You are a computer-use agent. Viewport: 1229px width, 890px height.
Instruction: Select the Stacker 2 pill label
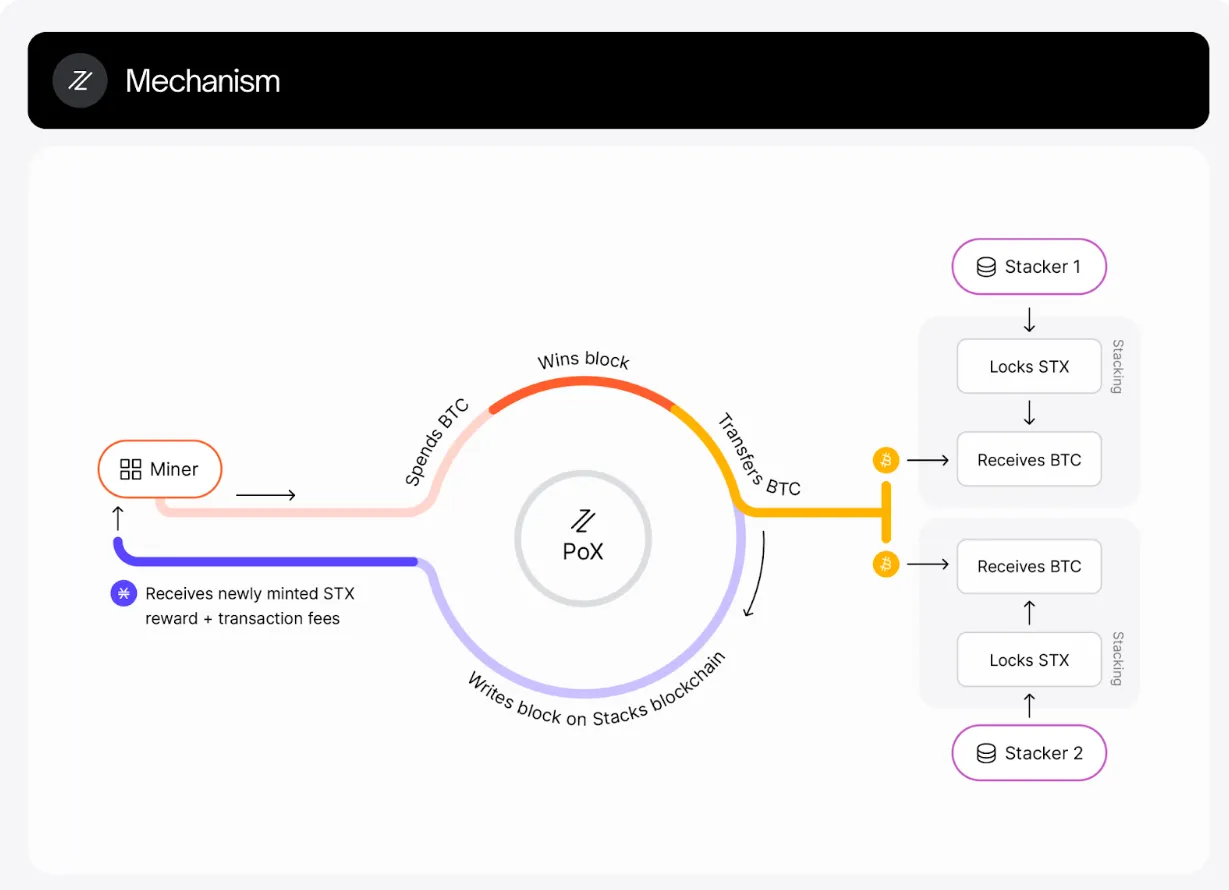pos(1043,754)
